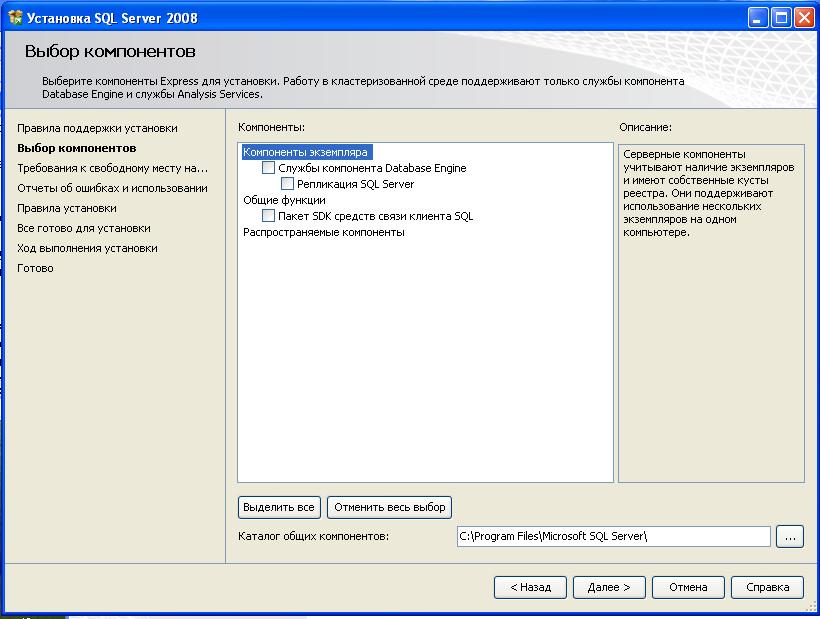Click the Описание: label
The image size is (820, 619).
click(x=645, y=127)
